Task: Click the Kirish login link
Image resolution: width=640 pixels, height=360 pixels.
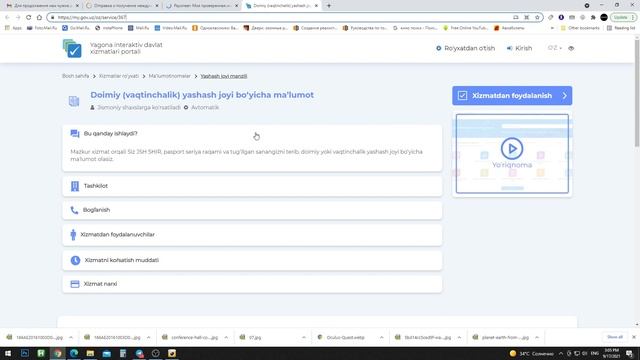Action: click(x=520, y=48)
